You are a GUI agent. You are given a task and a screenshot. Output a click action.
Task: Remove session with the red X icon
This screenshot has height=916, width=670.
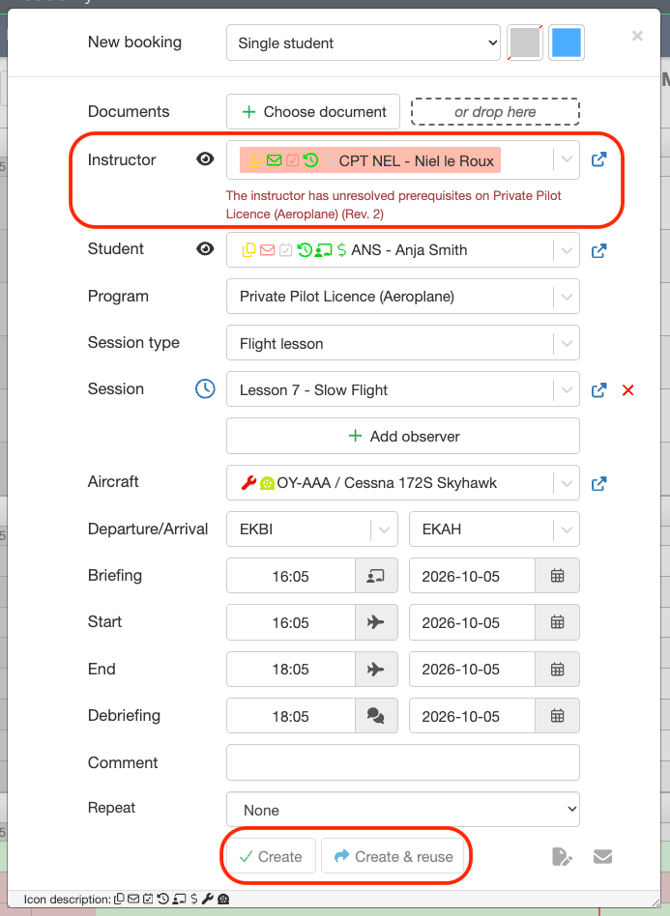[628, 390]
